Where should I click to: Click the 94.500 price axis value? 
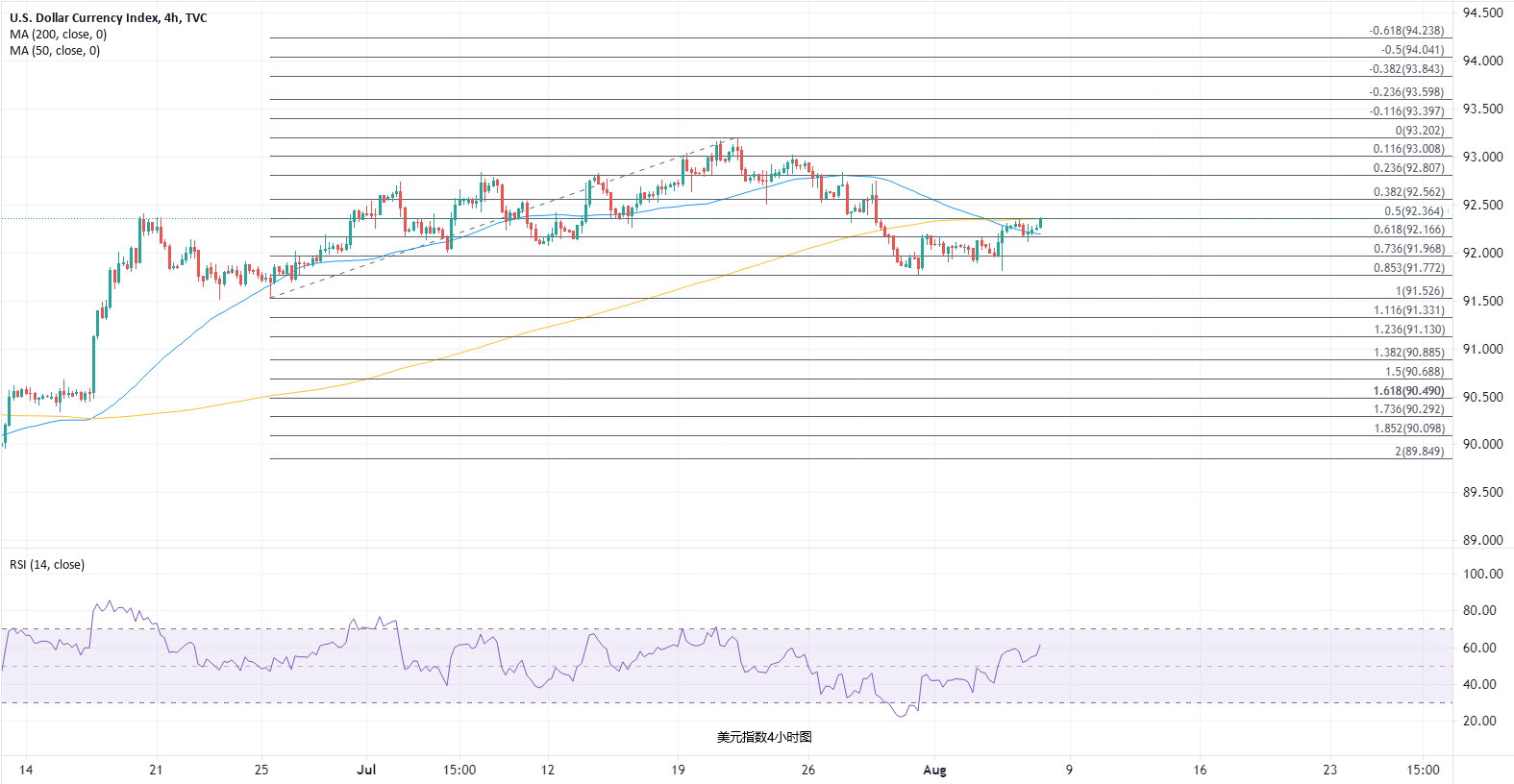(1482, 12)
